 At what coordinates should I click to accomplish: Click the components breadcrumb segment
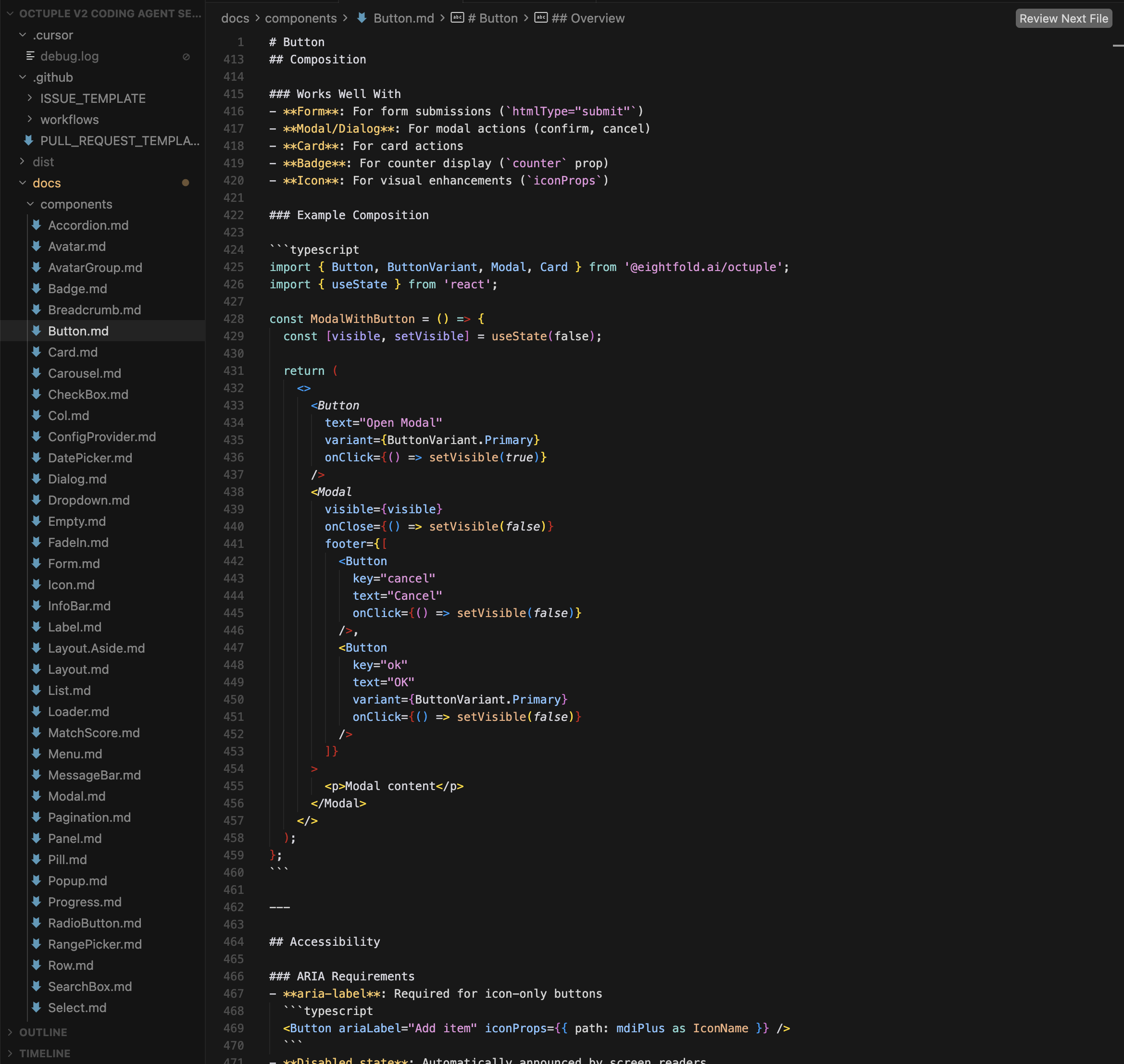click(300, 18)
